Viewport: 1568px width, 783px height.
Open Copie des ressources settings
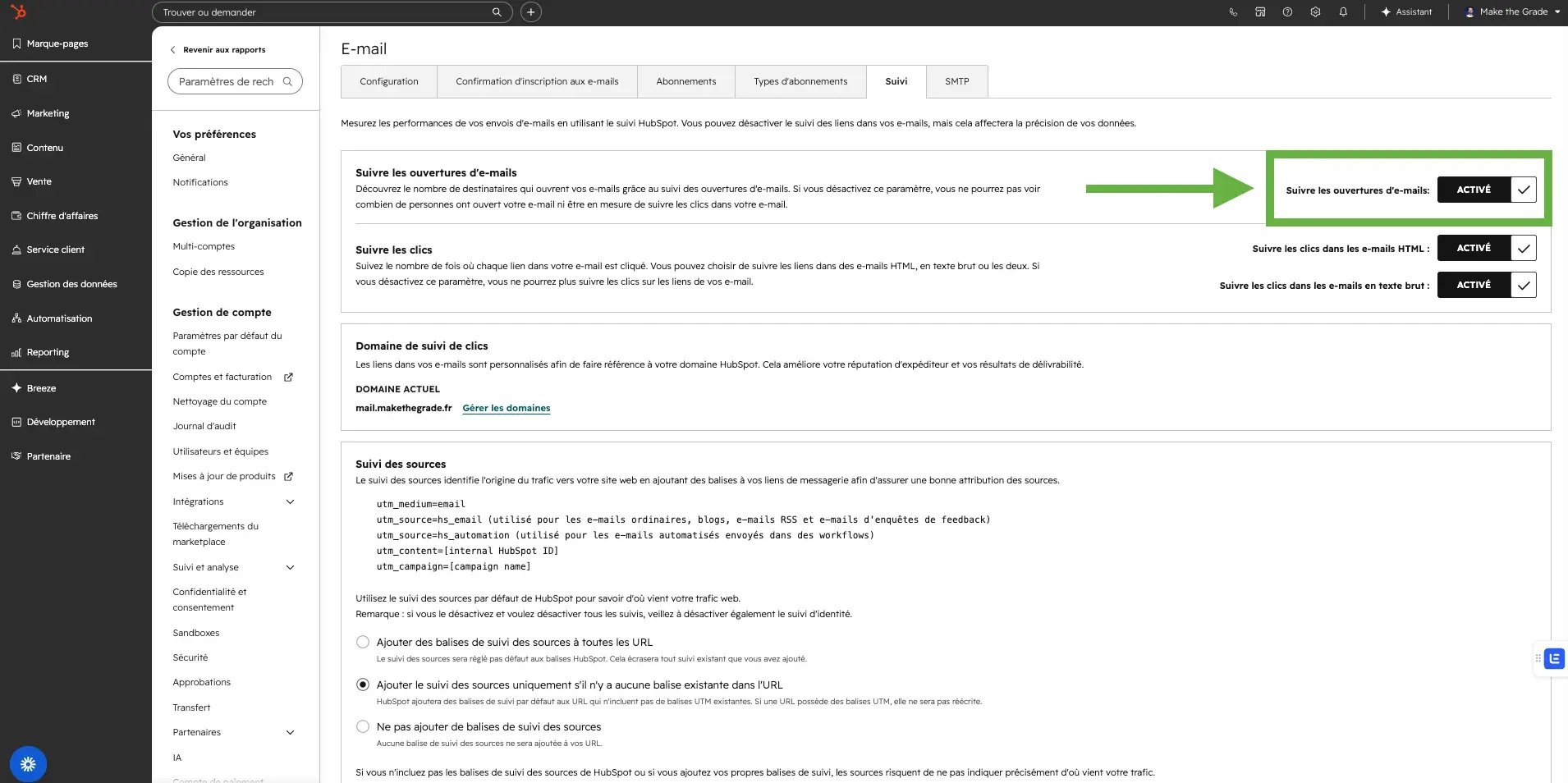[218, 272]
